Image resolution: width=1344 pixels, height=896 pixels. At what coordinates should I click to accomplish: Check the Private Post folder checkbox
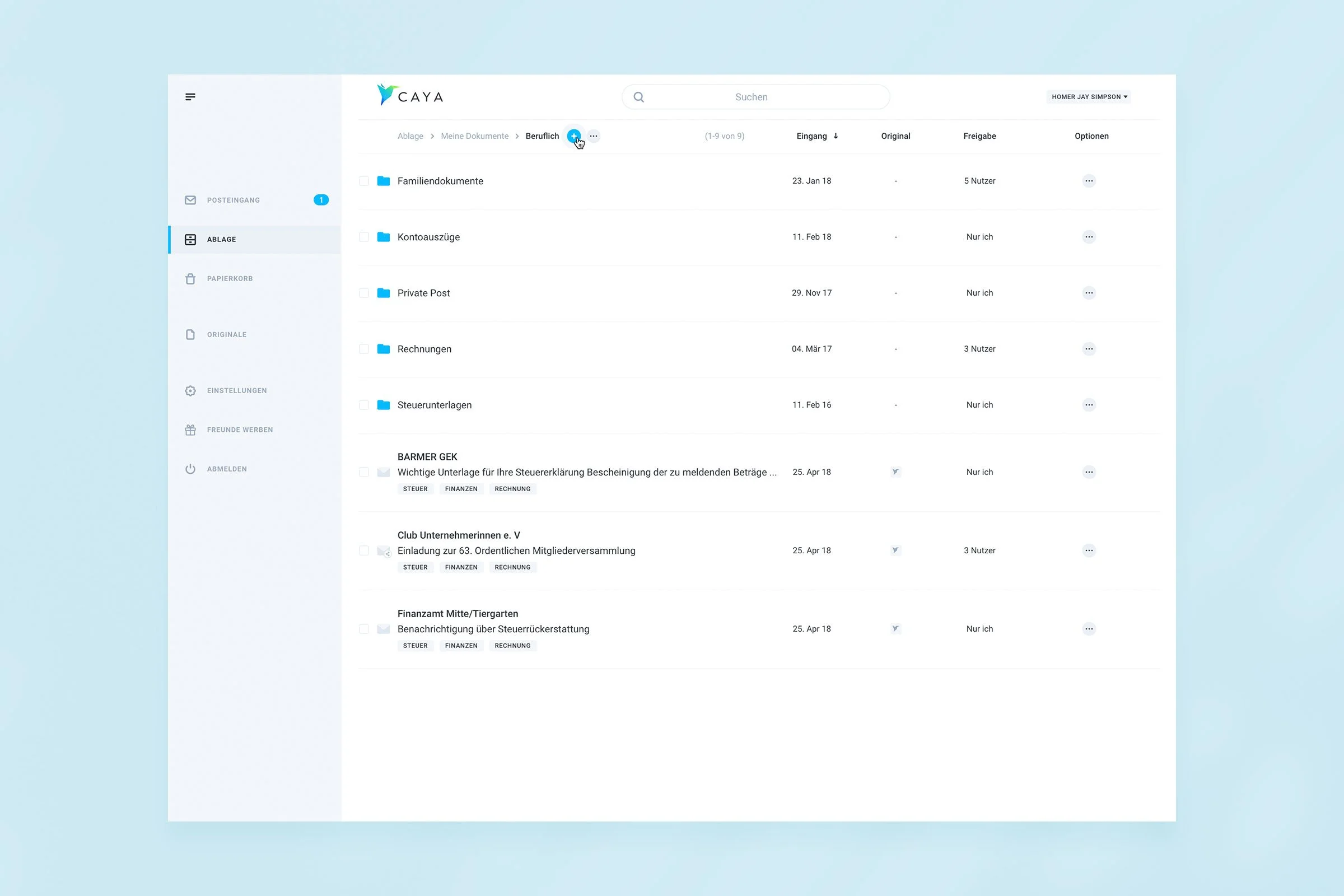tap(364, 293)
